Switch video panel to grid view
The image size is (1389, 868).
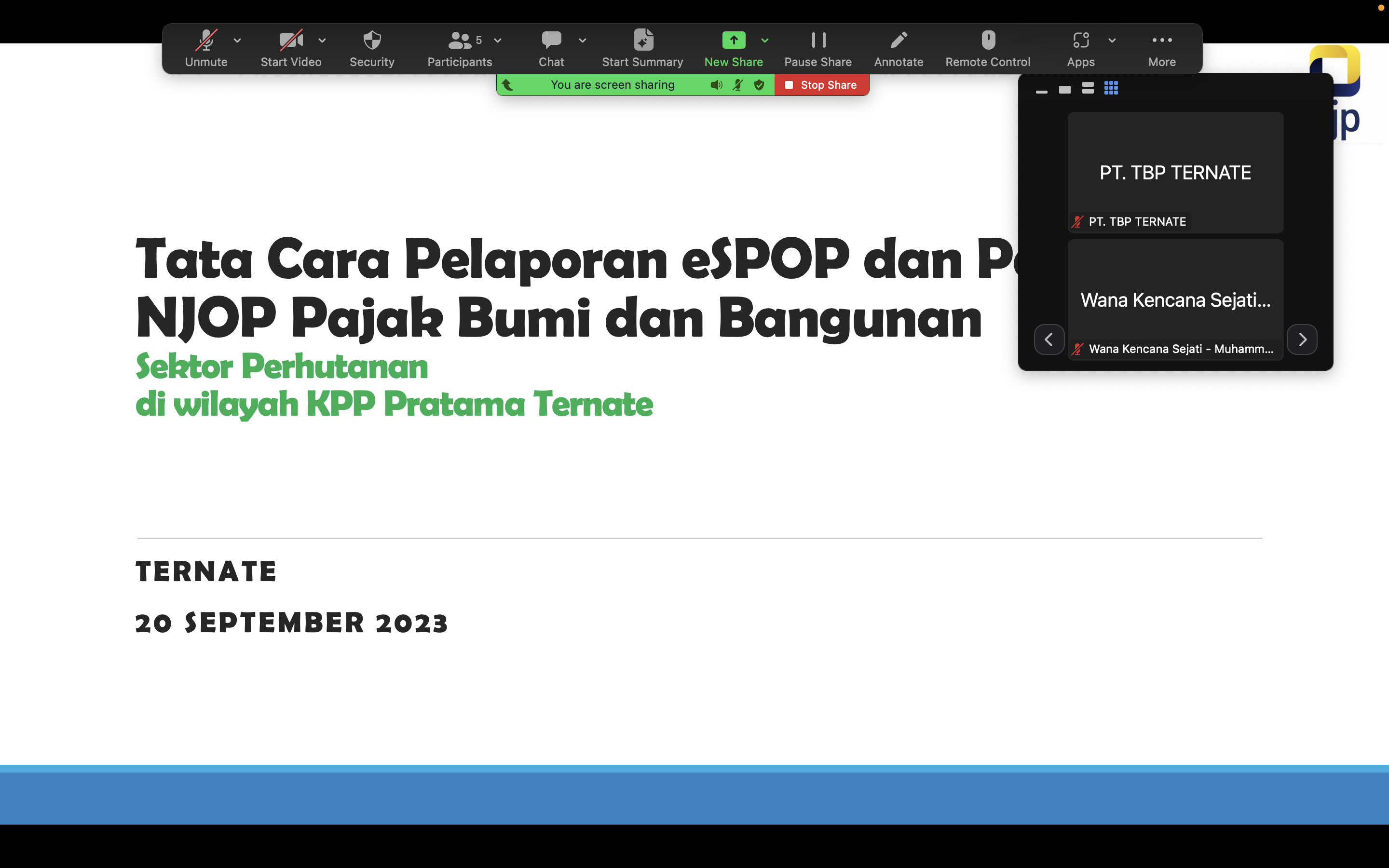(x=1111, y=88)
